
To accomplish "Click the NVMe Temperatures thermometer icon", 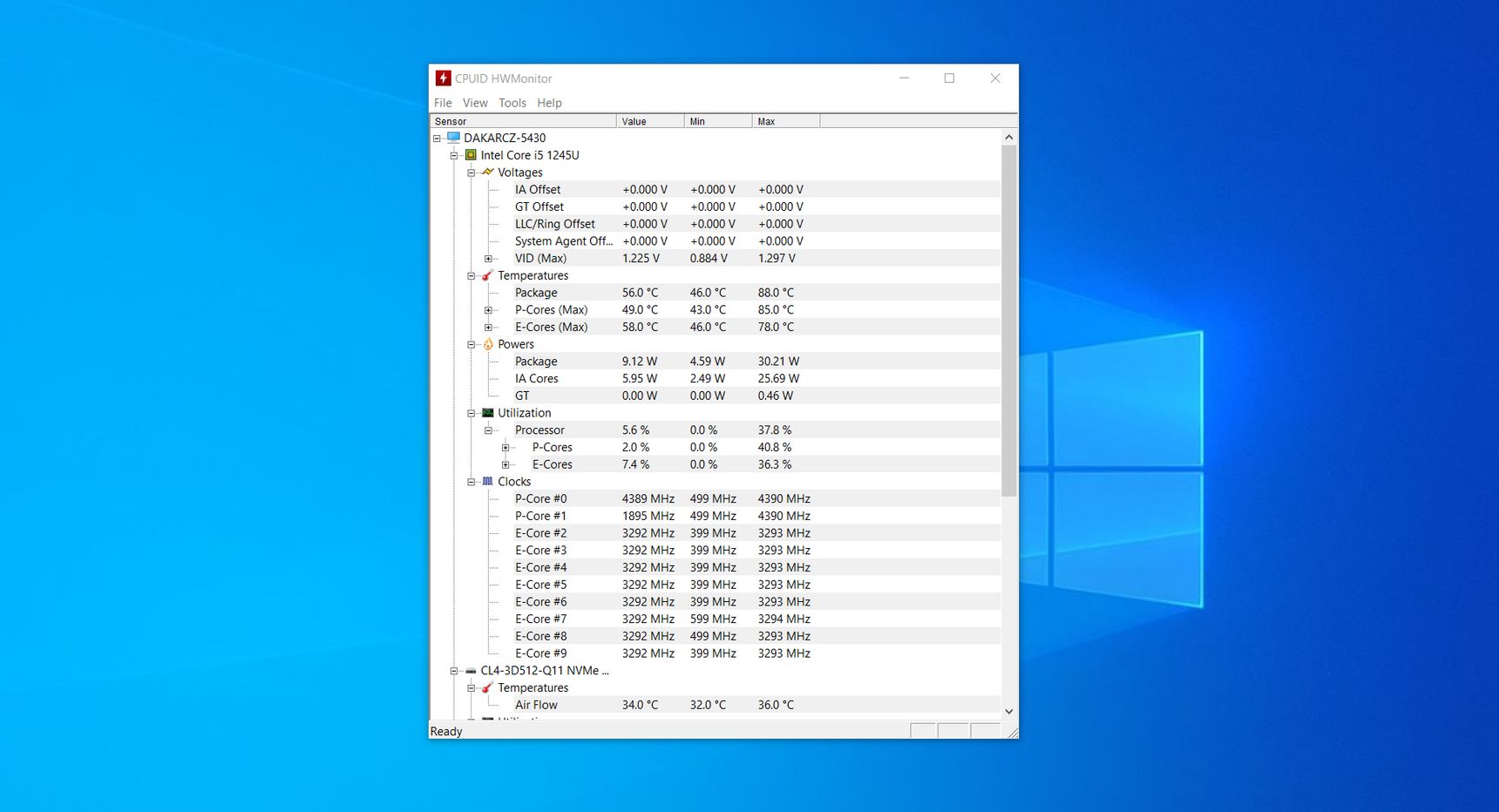I will pos(488,687).
